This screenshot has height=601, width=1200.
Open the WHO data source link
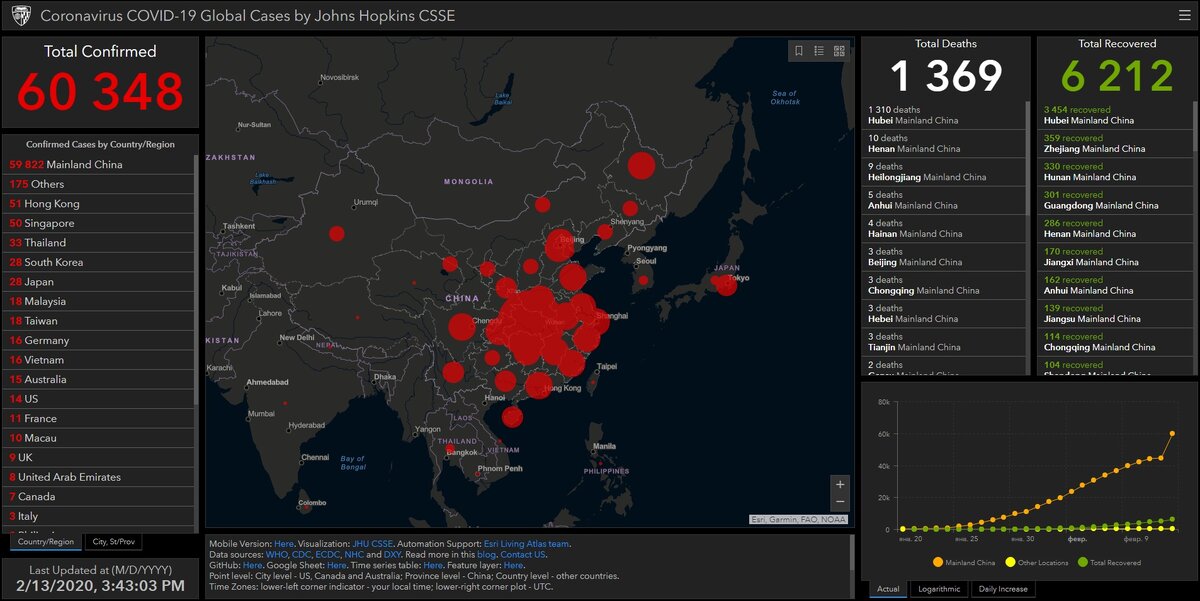pos(275,554)
